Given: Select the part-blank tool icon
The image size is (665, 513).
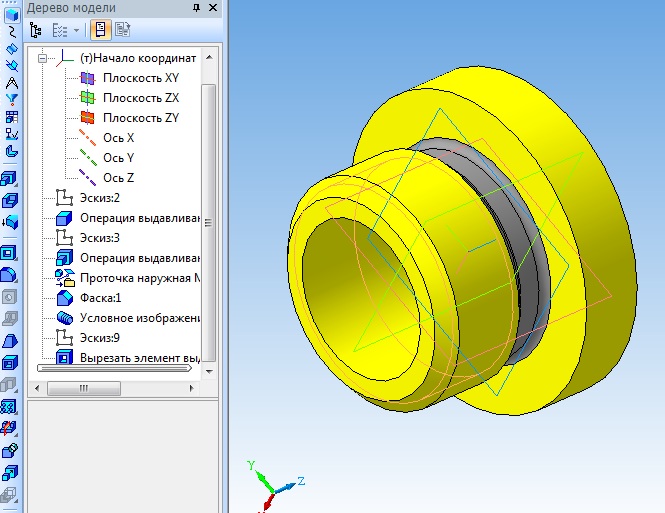Looking at the screenshot, I should coord(9,200).
